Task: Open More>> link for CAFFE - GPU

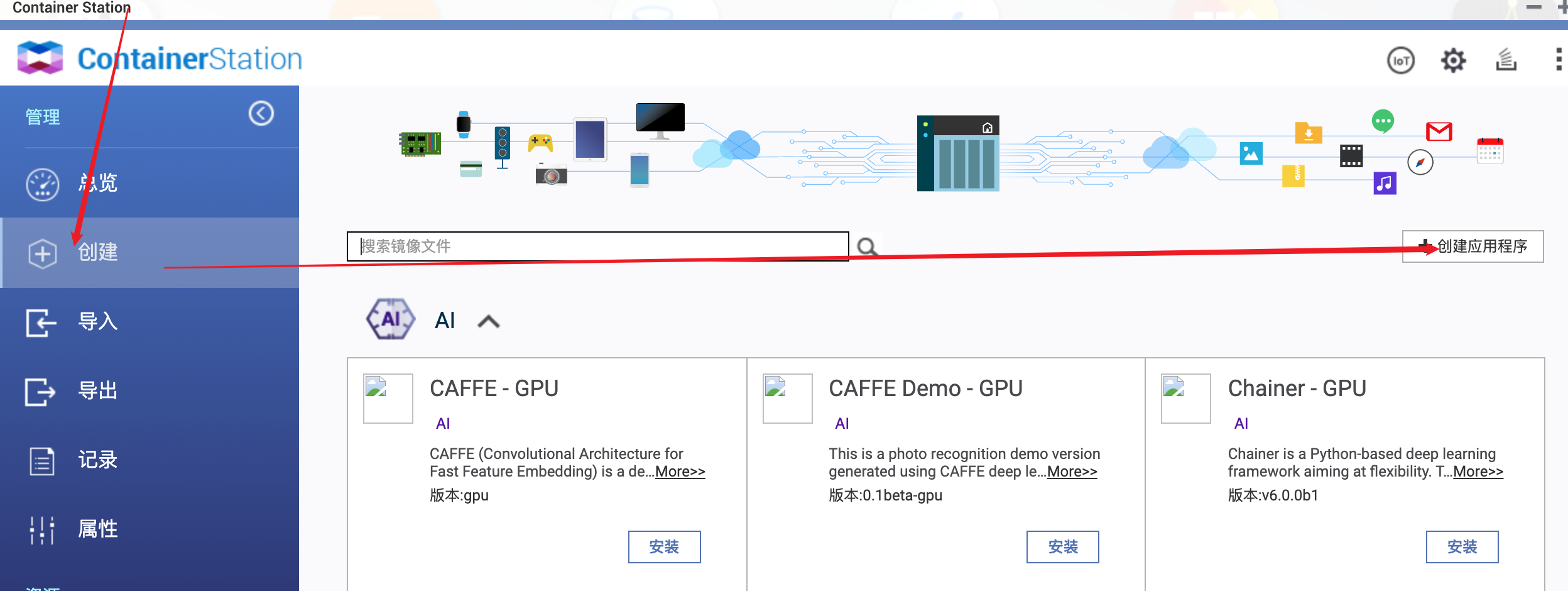Action: click(x=680, y=472)
